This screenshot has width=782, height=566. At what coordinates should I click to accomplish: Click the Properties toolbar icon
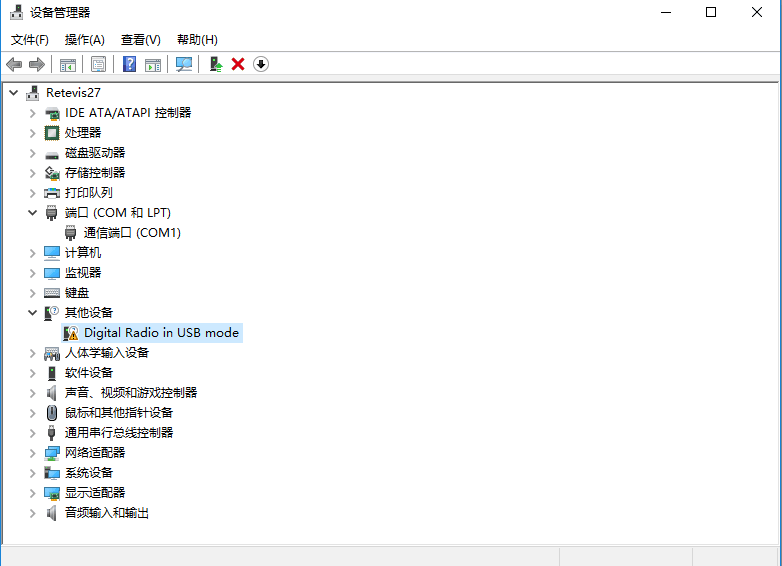pos(98,64)
